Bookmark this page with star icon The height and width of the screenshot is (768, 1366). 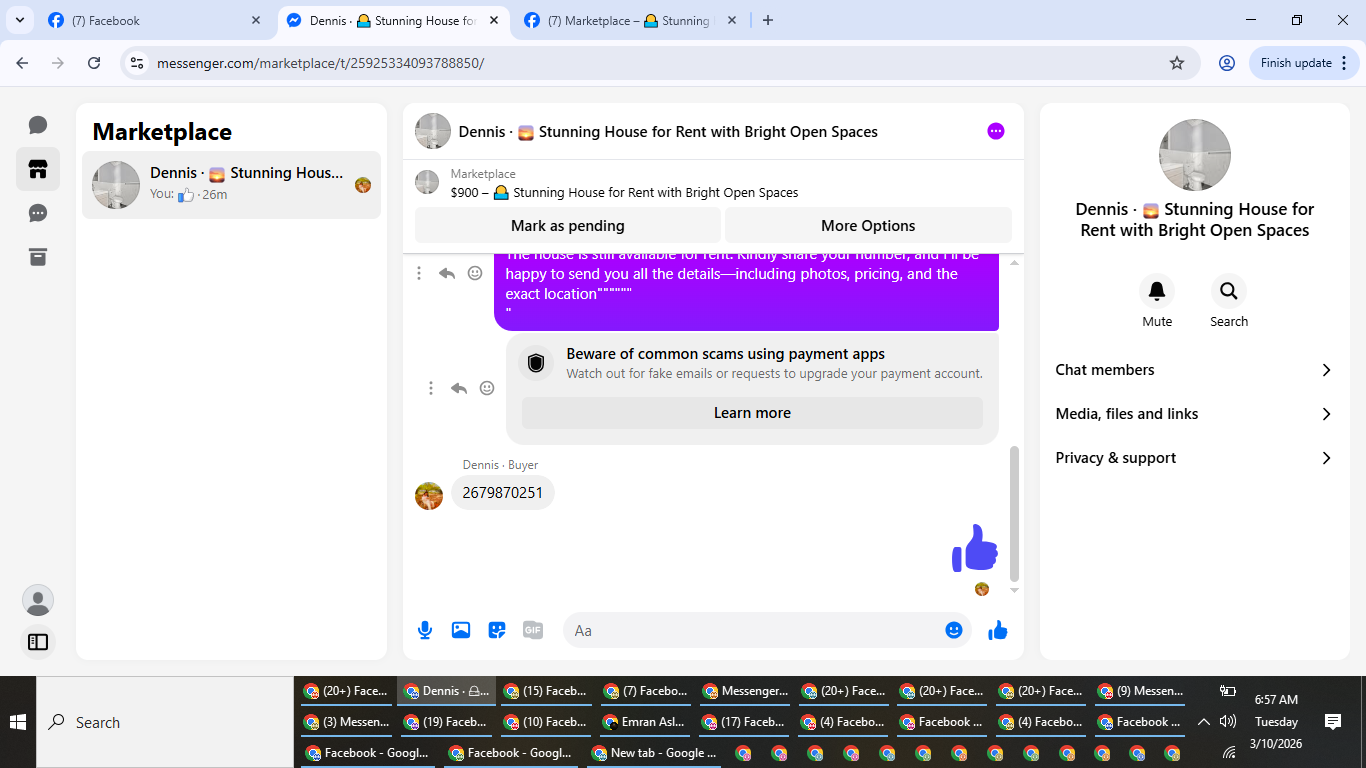pyautogui.click(x=1177, y=63)
